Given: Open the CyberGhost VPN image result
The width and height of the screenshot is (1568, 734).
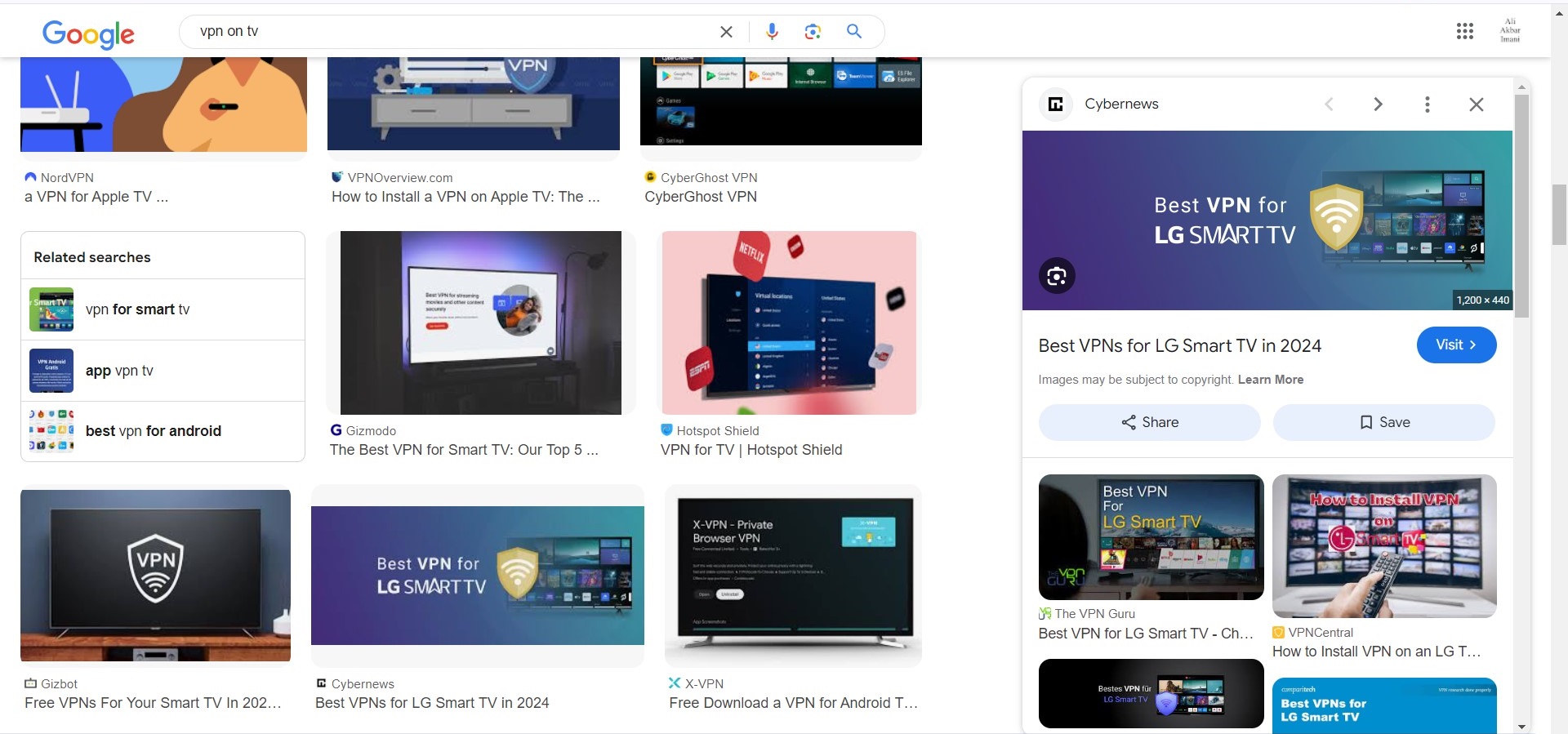Looking at the screenshot, I should click(781, 102).
